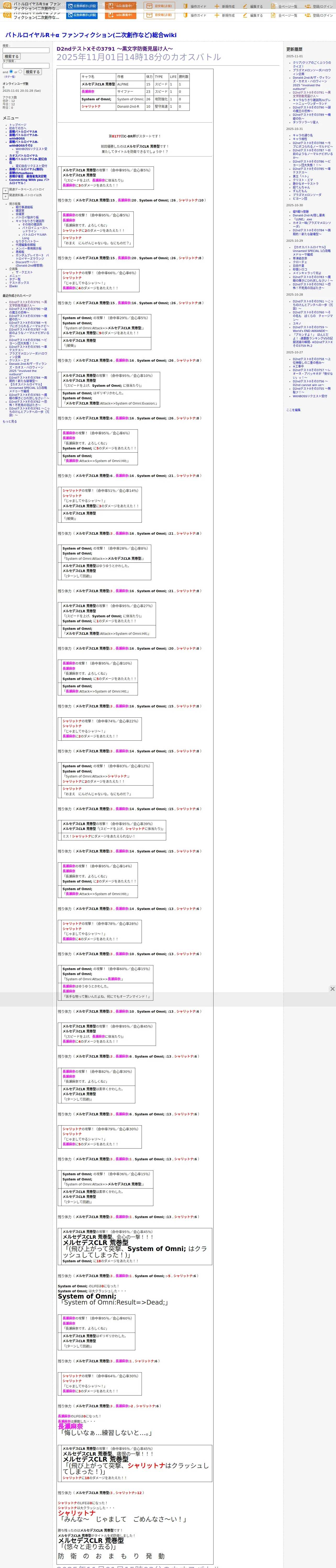Open 旧wiki menu link
This screenshot has height=1568, width=336.
[13, 286]
